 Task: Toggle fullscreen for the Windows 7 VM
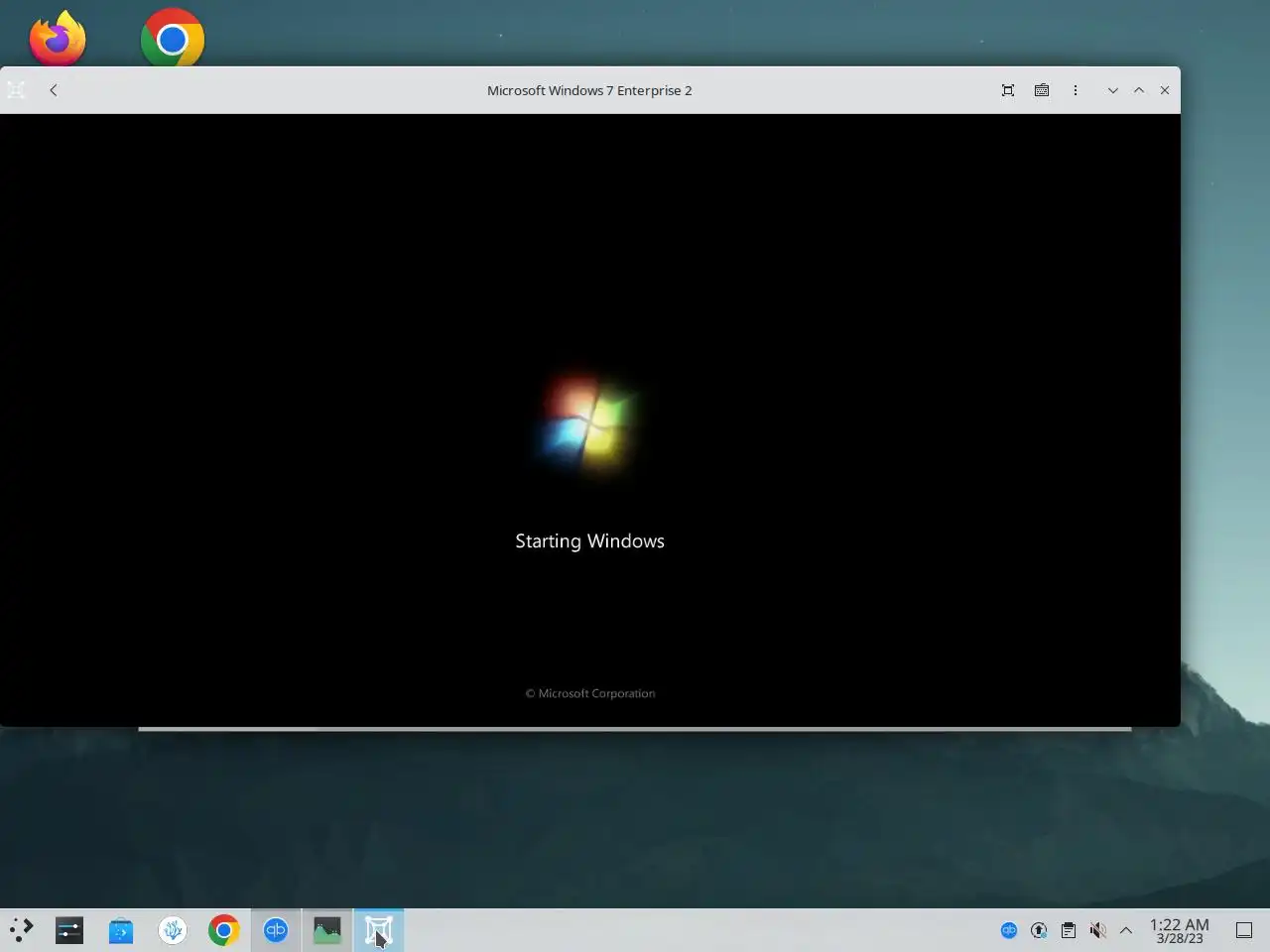(1008, 90)
